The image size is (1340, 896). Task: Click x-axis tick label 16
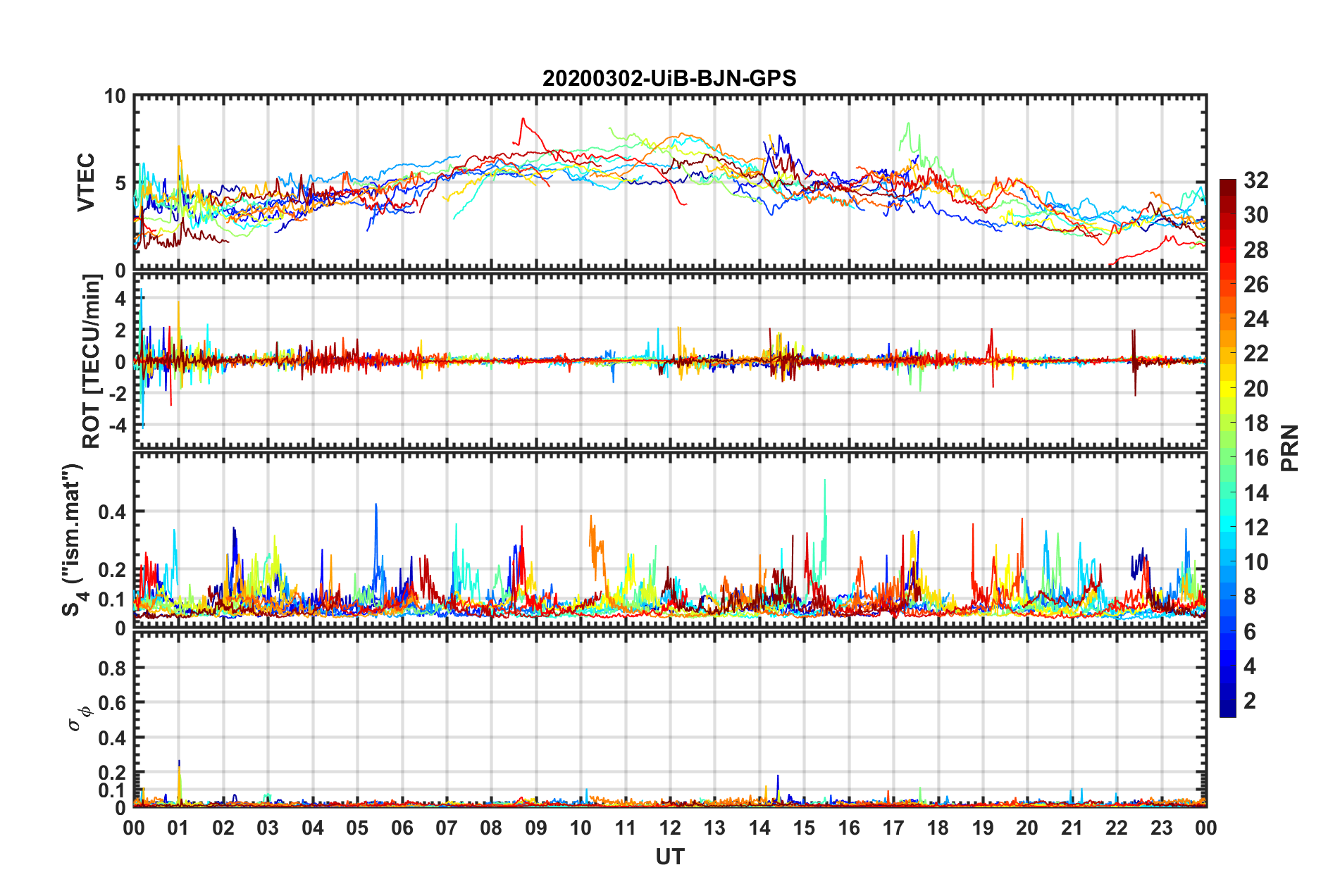[x=849, y=828]
